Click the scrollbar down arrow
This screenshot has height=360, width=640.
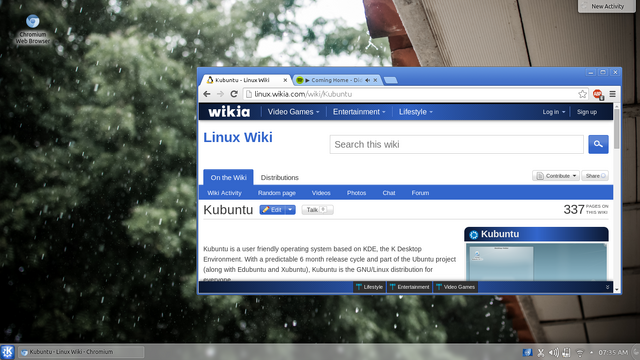617,289
